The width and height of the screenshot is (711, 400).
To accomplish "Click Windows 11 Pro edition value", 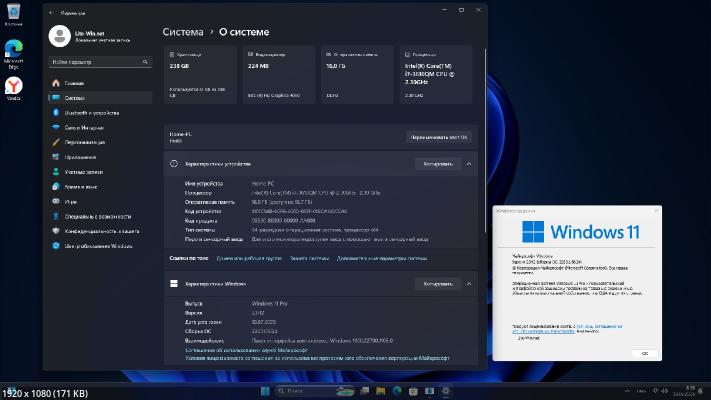I will tap(269, 303).
